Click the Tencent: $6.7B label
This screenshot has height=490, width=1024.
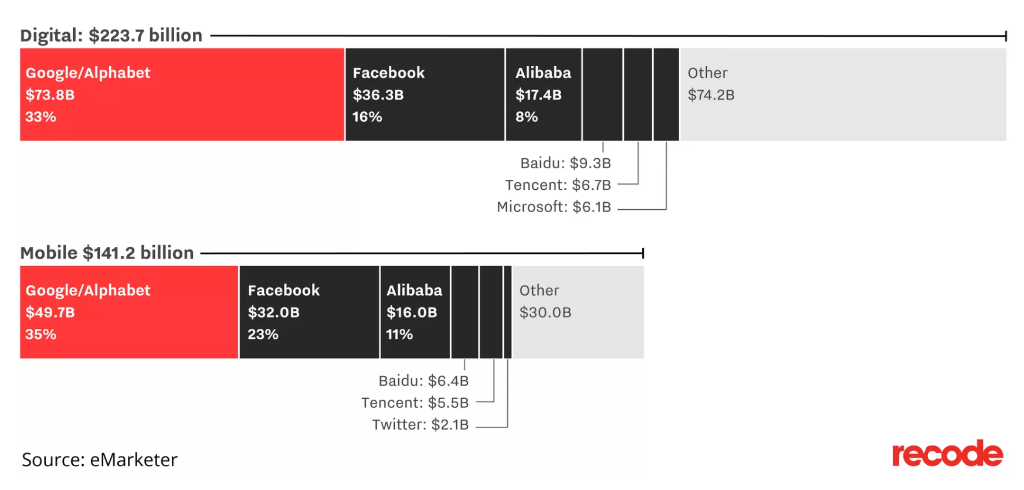(558, 185)
